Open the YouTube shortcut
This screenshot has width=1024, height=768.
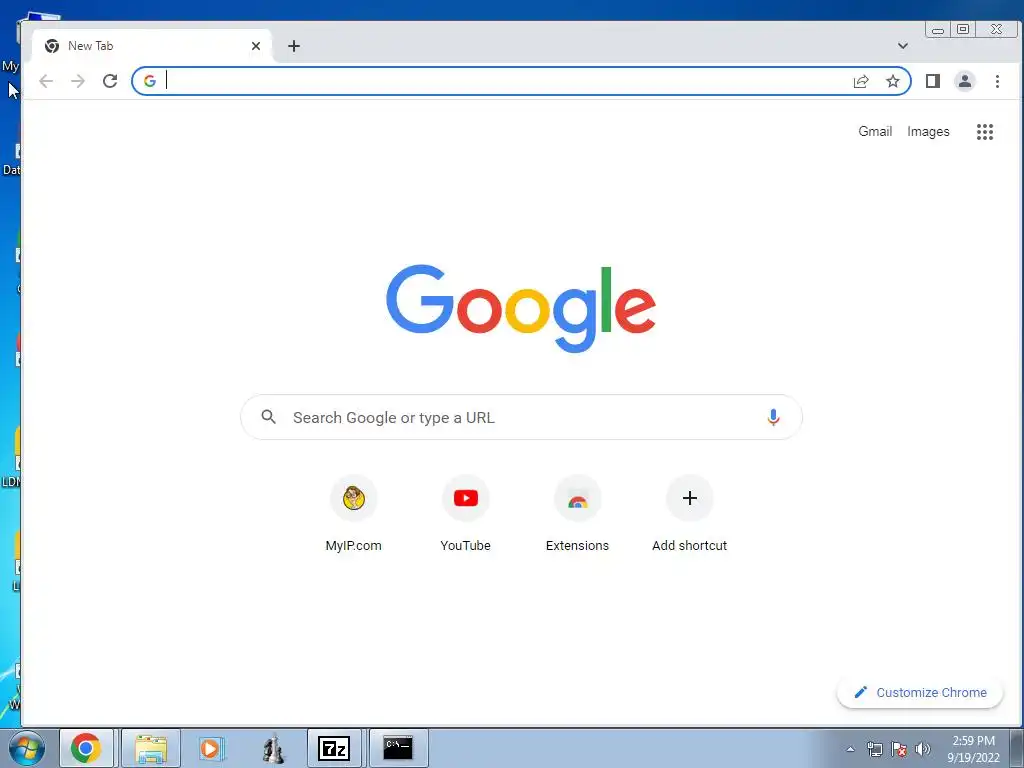466,514
